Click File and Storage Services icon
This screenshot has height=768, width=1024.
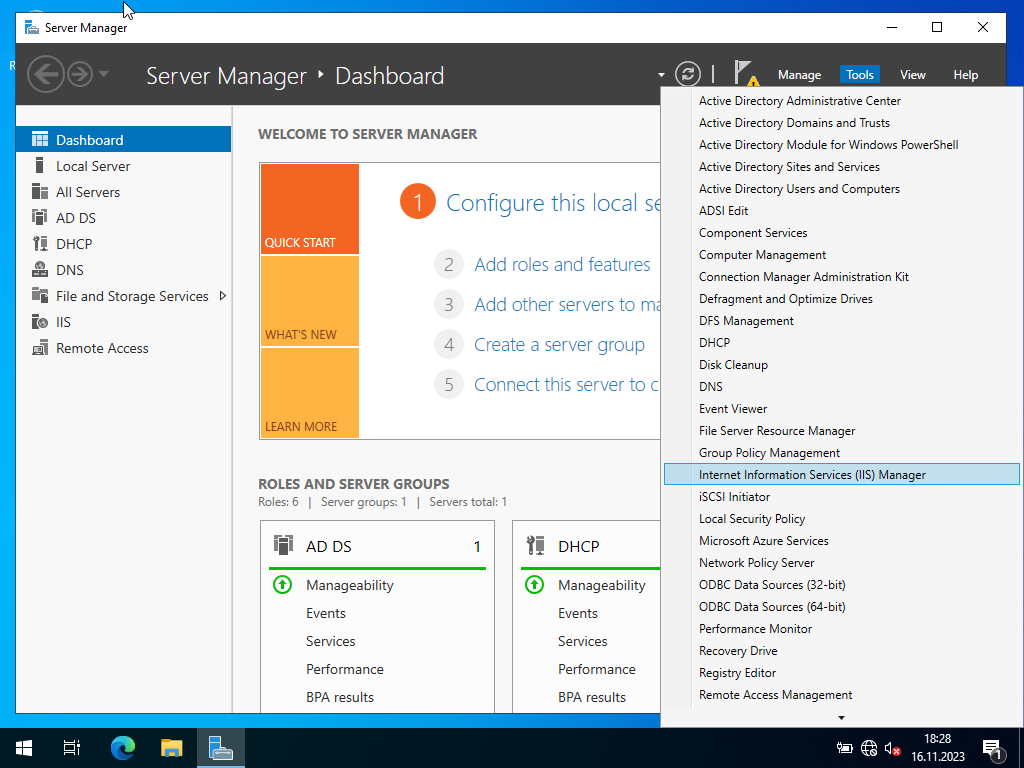[x=40, y=296]
